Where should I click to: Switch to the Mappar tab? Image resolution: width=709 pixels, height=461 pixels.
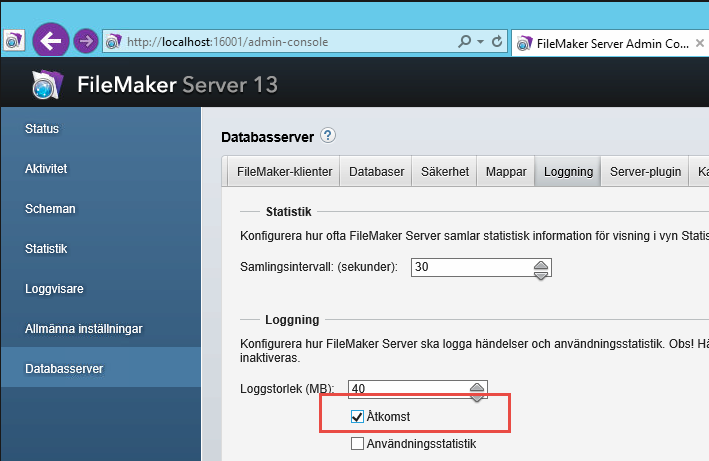pyautogui.click(x=506, y=172)
